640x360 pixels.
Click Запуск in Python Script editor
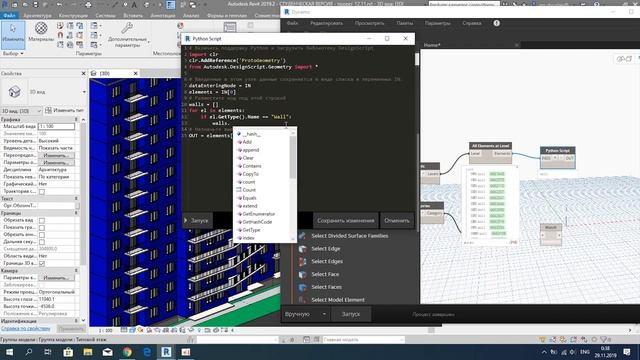[x=196, y=220]
